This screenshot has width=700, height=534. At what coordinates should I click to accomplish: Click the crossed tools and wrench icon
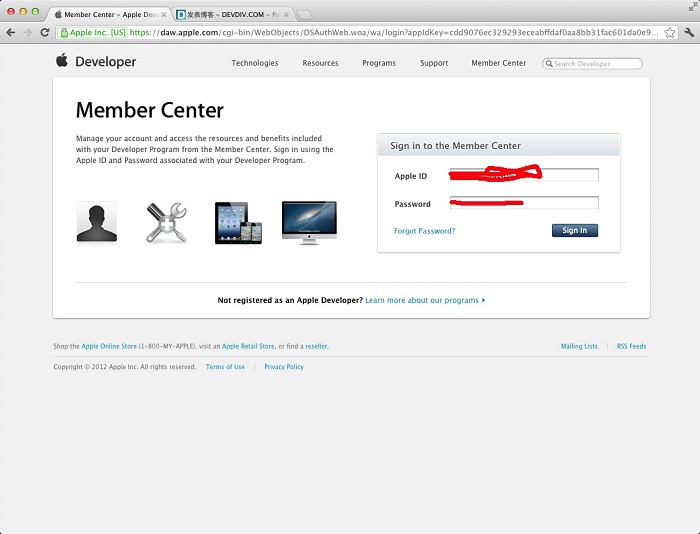(167, 222)
